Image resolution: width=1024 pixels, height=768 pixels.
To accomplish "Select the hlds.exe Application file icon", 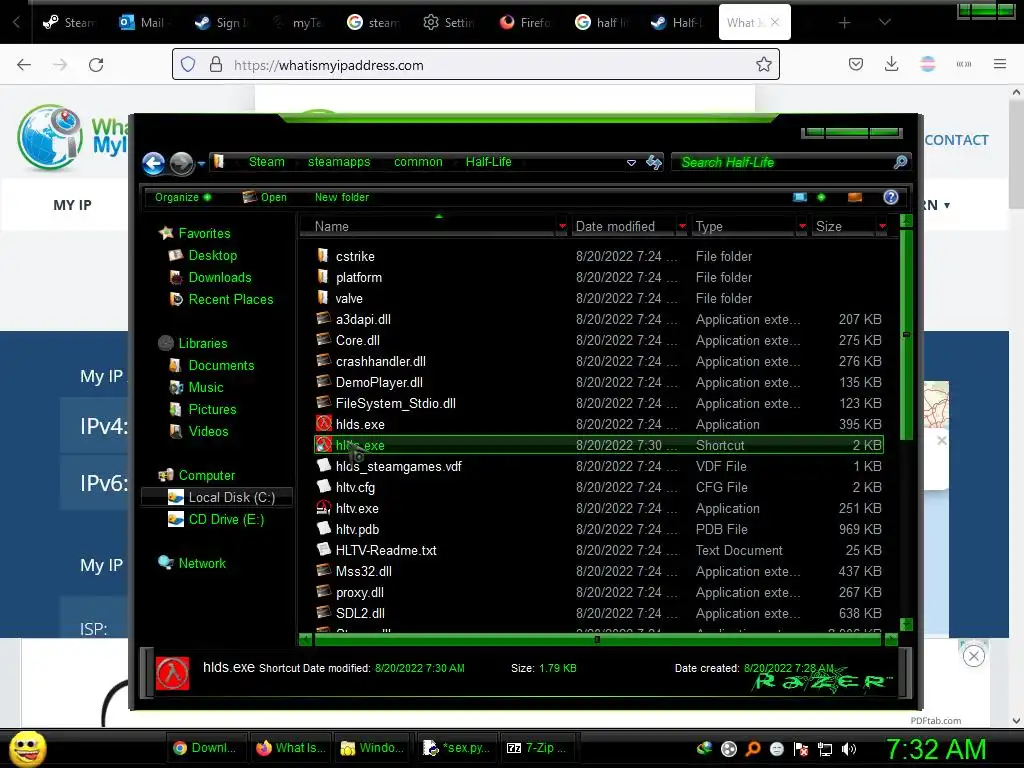I will pos(324,424).
